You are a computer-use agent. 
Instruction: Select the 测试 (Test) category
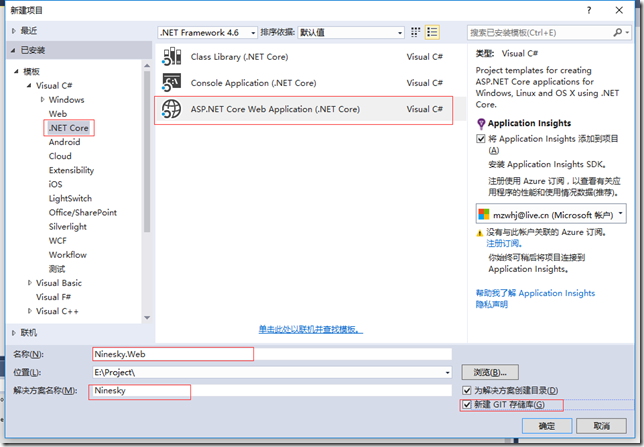point(57,269)
